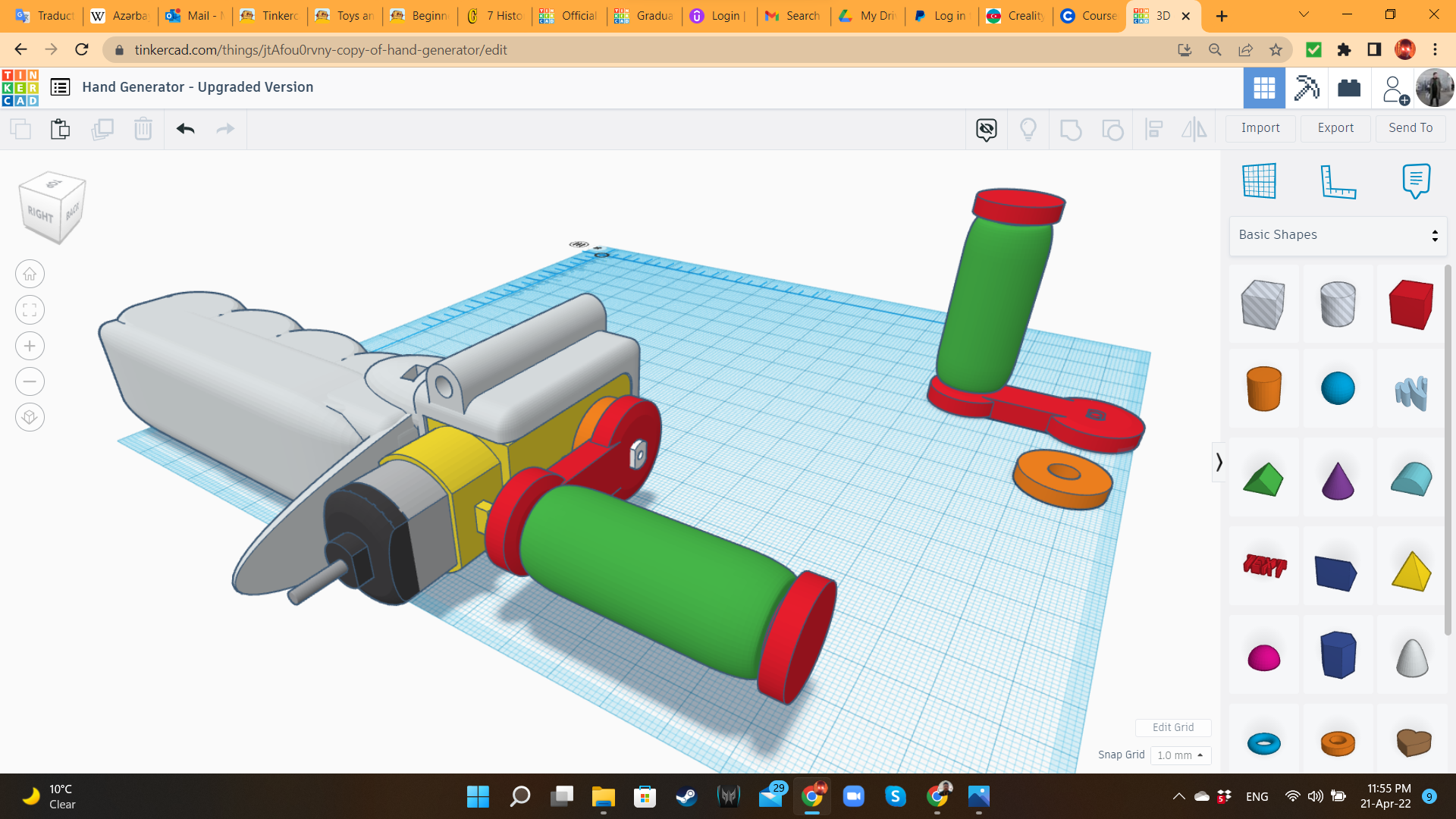Viewport: 1456px width, 819px height.
Task: Open the Basic Shapes dropdown
Action: tap(1338, 235)
